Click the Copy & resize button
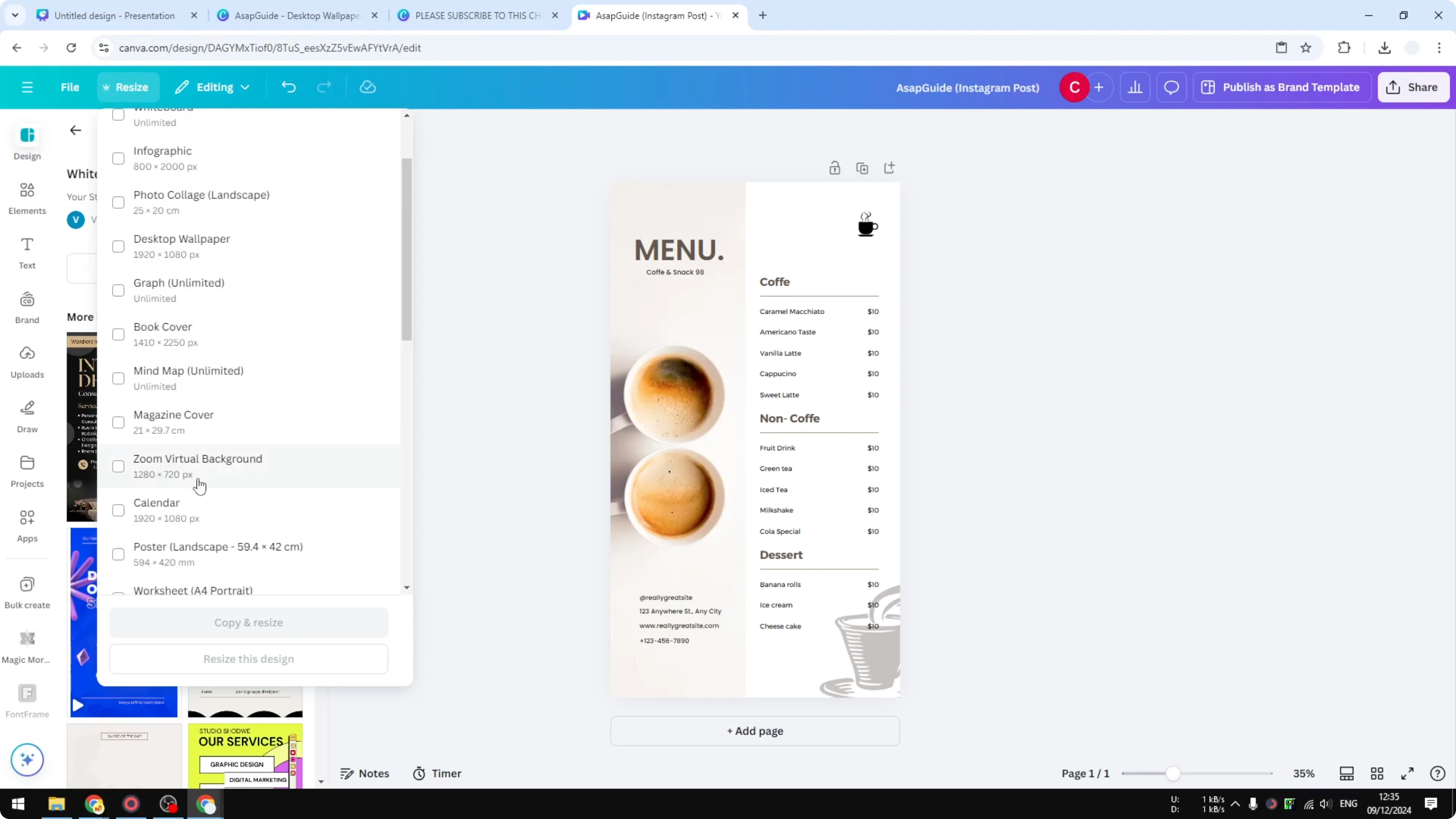1456x819 pixels. pyautogui.click(x=249, y=622)
